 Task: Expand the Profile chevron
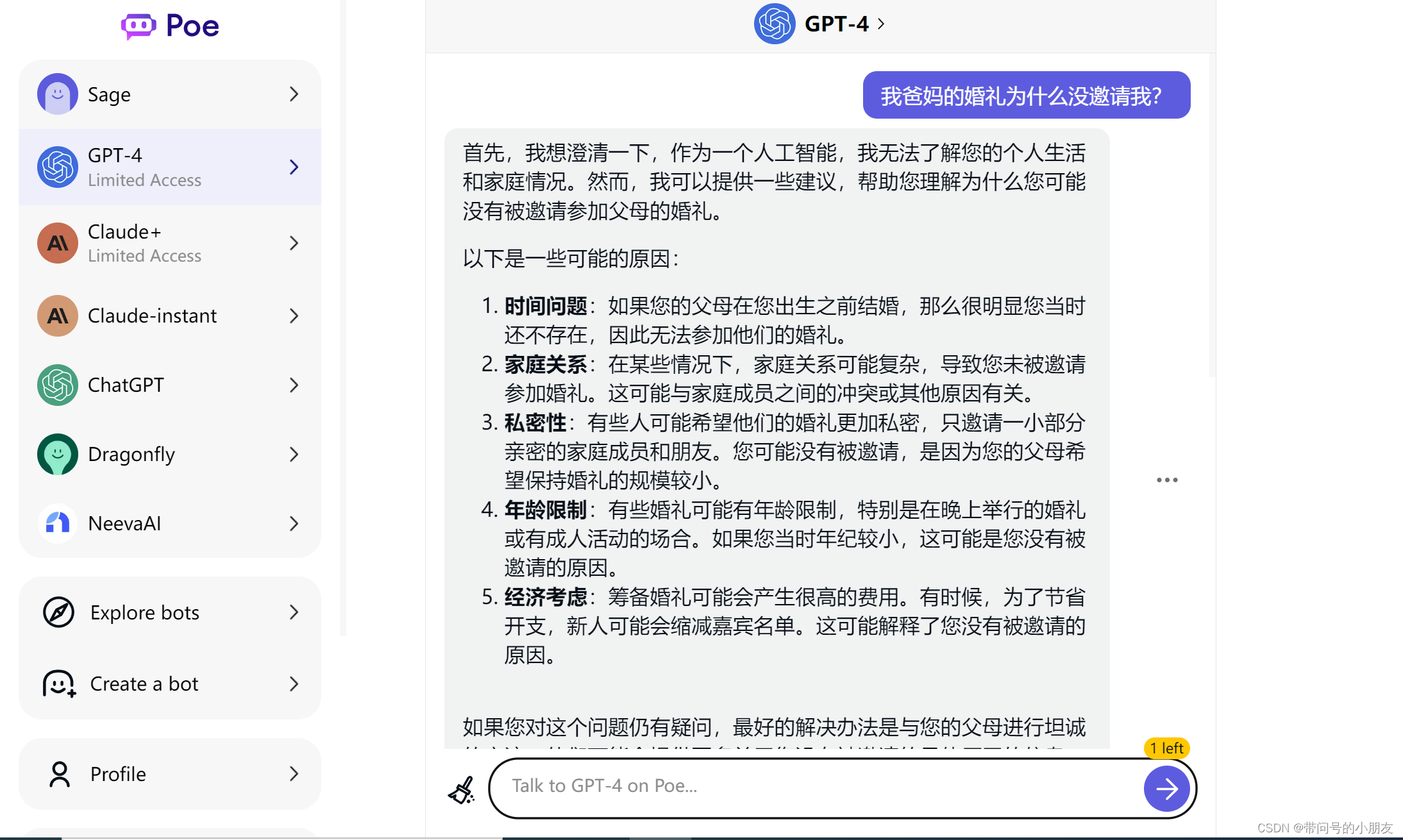point(294,774)
